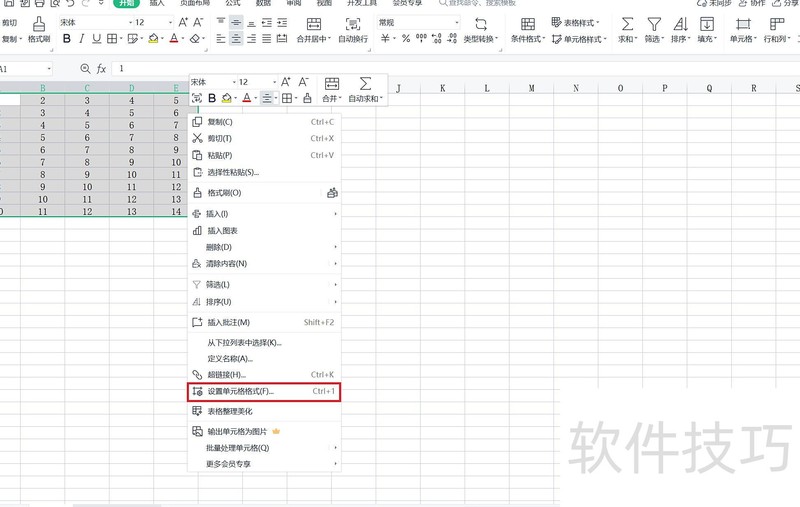
Task: Open the number format 常规 dropdown
Action: [456, 22]
